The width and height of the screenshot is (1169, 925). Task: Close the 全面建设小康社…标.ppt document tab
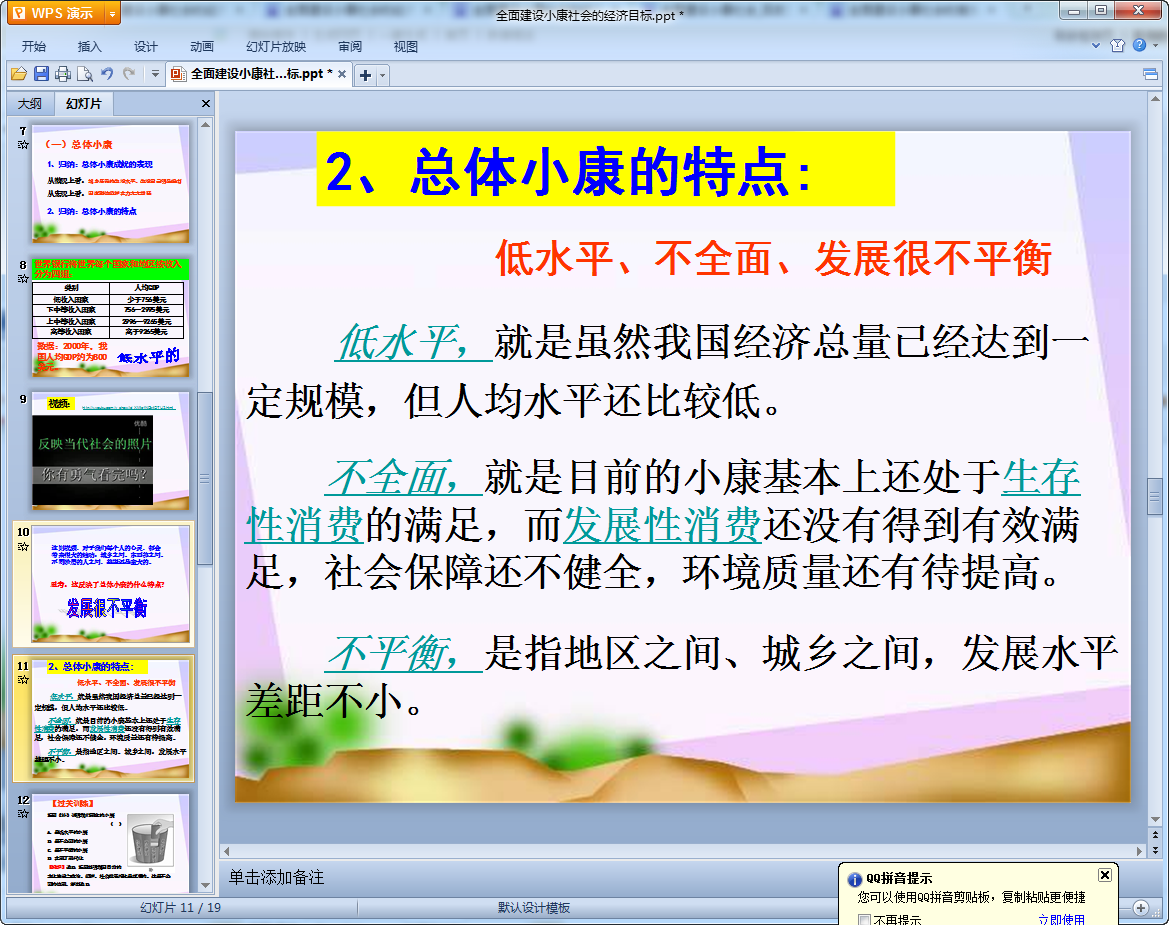tap(341, 74)
